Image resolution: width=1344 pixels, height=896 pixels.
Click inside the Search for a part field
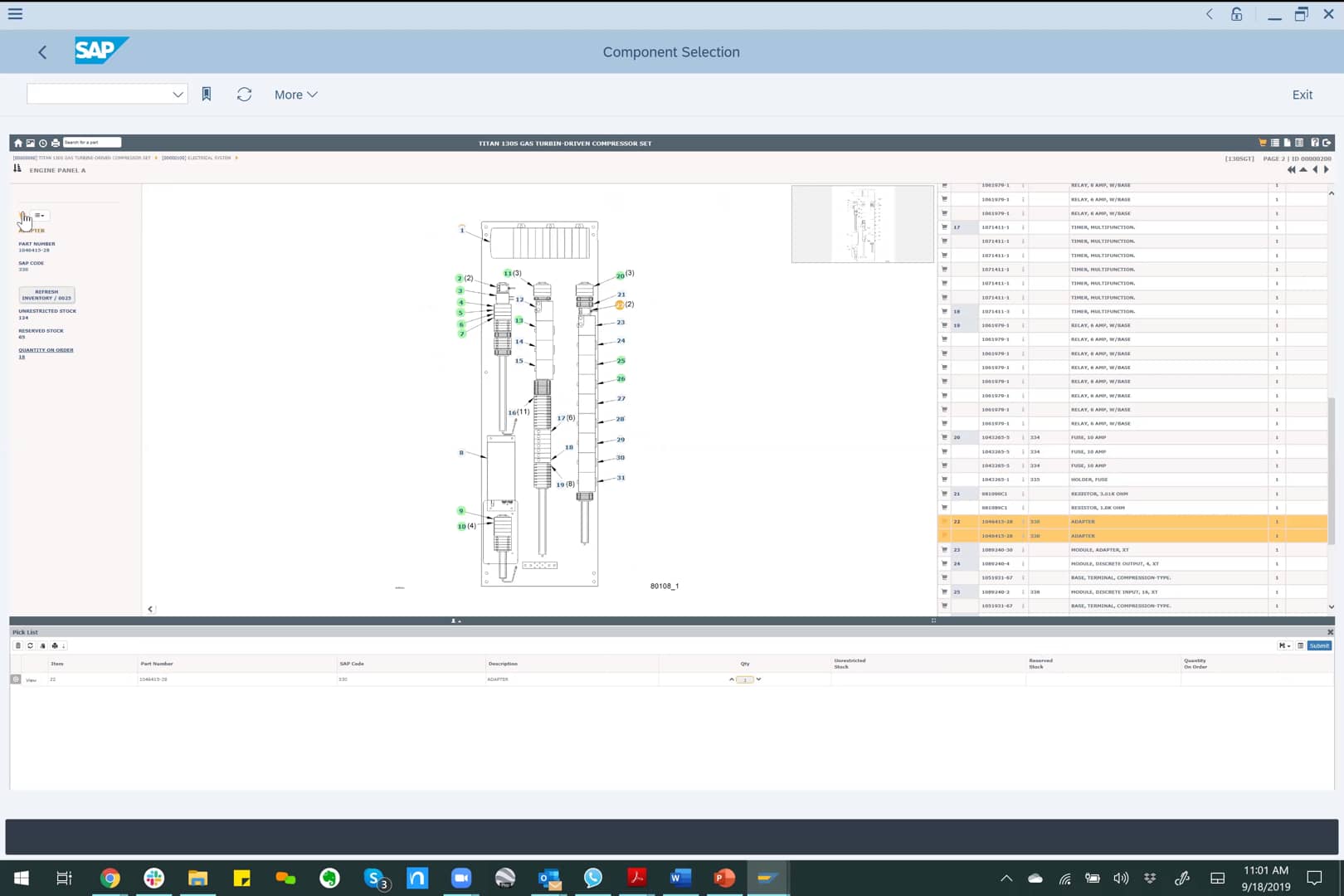pos(91,142)
